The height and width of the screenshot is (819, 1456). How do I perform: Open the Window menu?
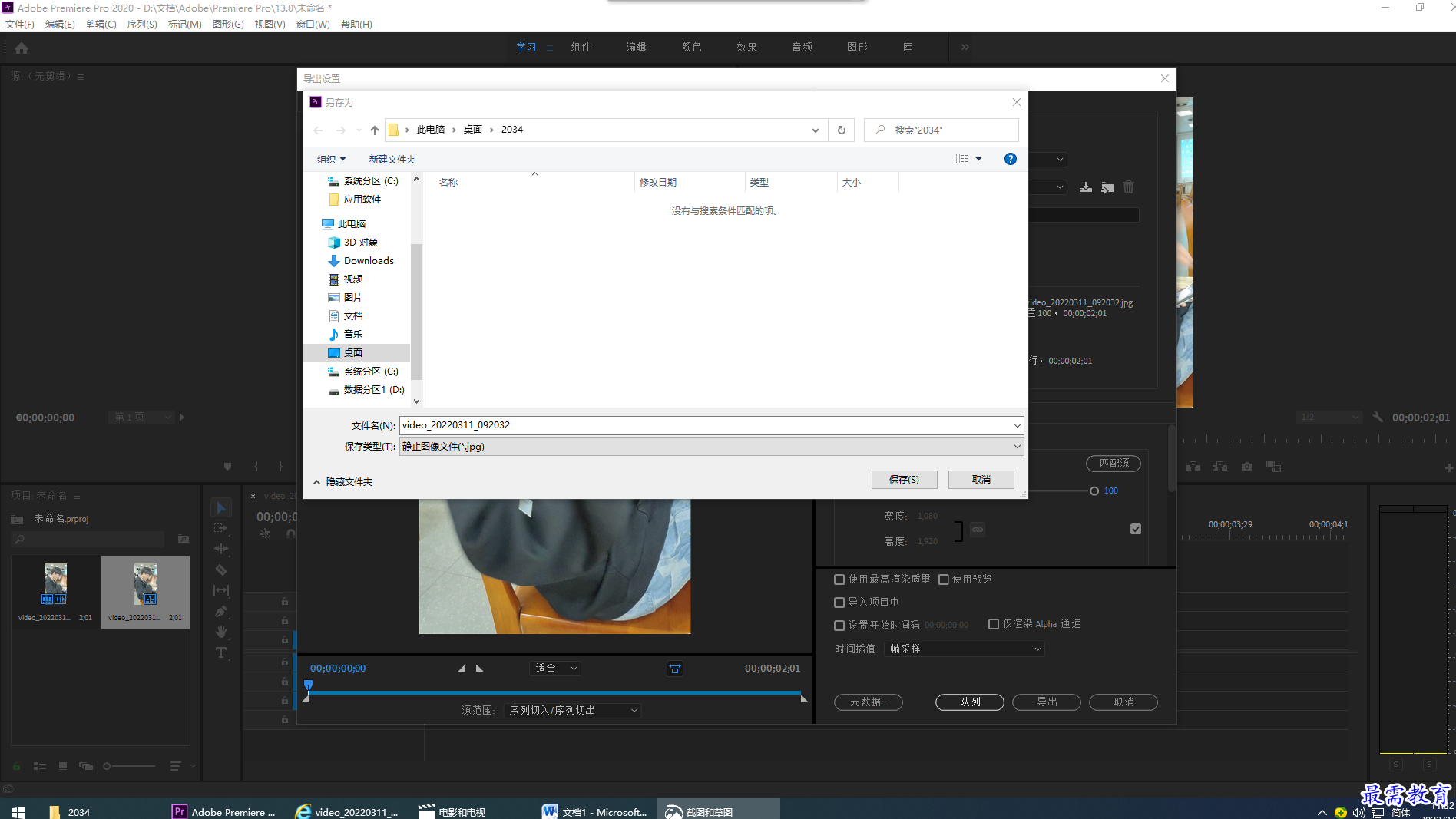click(313, 25)
